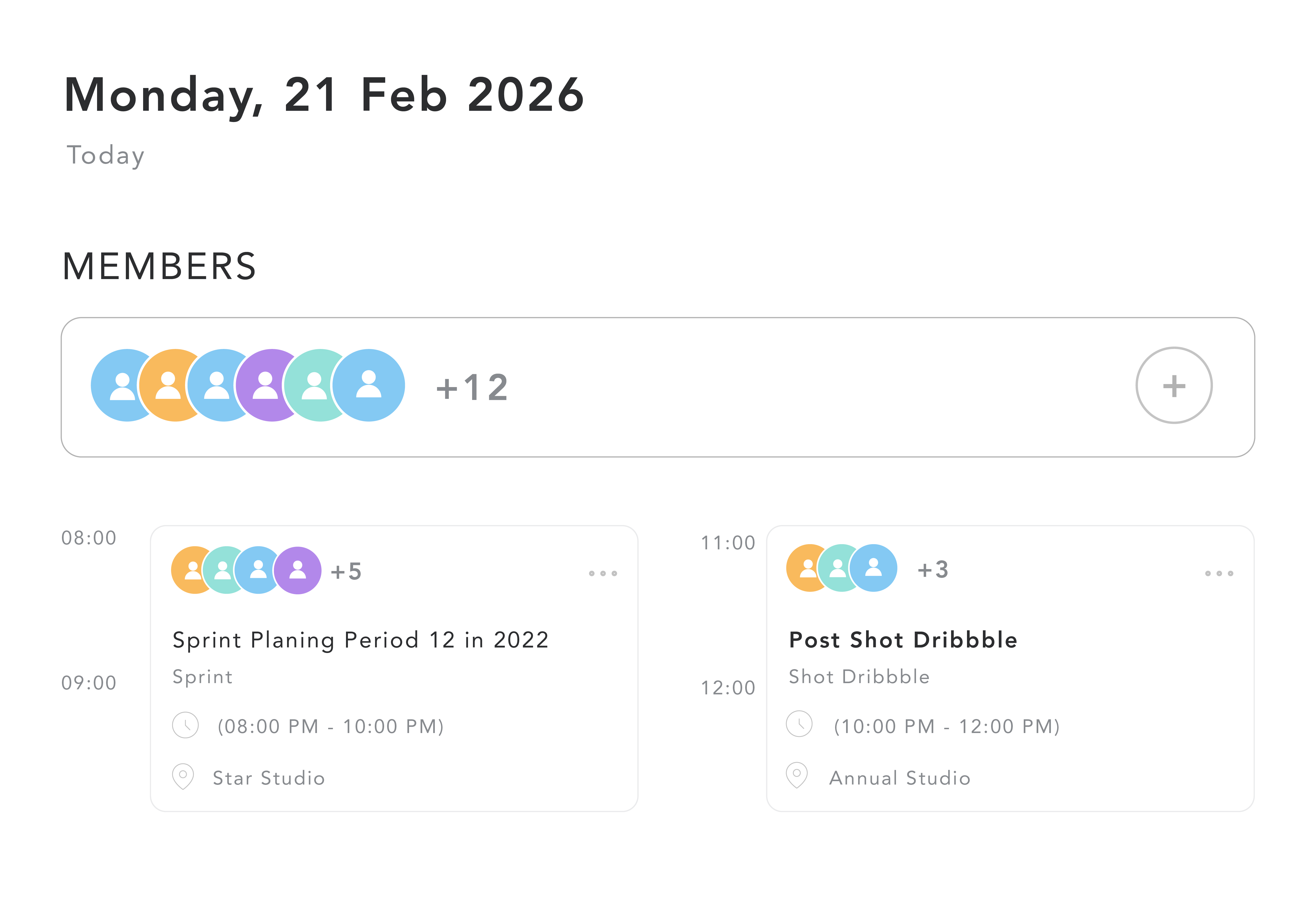Viewport: 1316px width, 923px height.
Task: Click the Monday, 21 Feb 2026 date heading
Action: coord(324,95)
